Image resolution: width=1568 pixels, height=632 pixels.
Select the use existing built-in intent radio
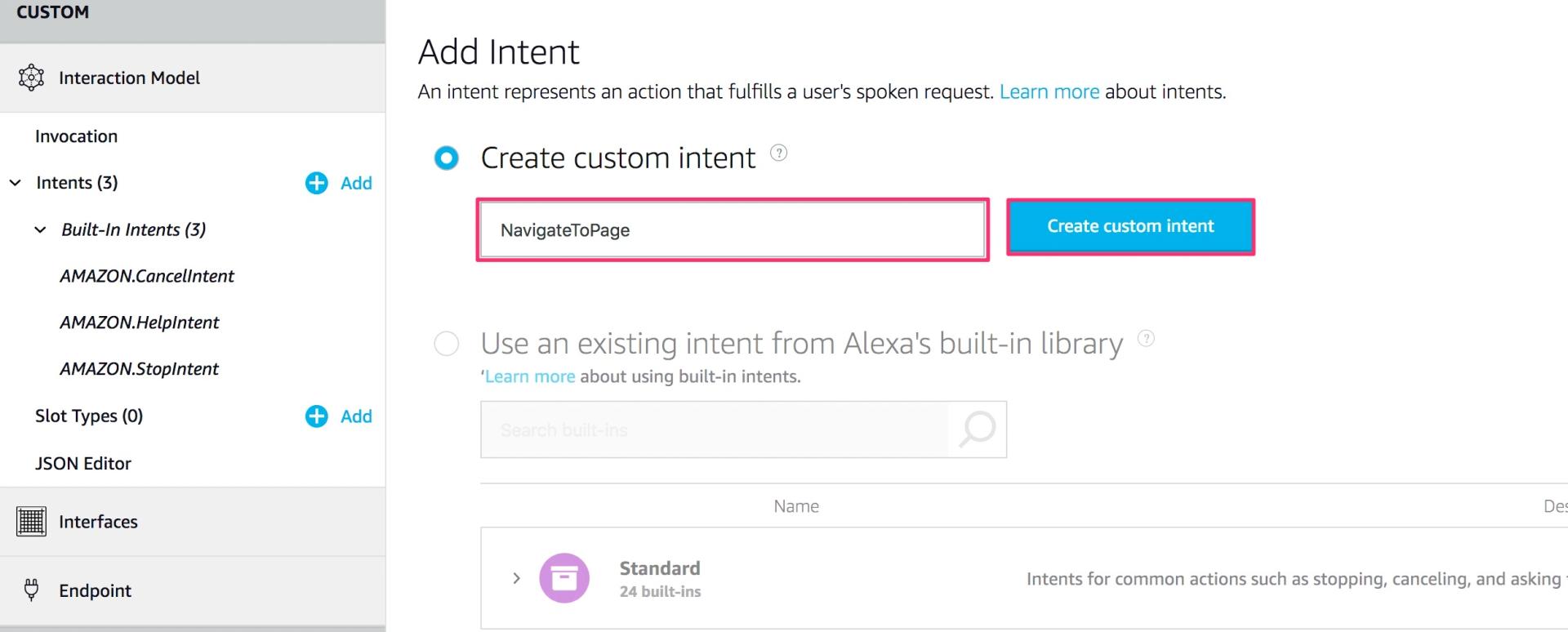[446, 344]
